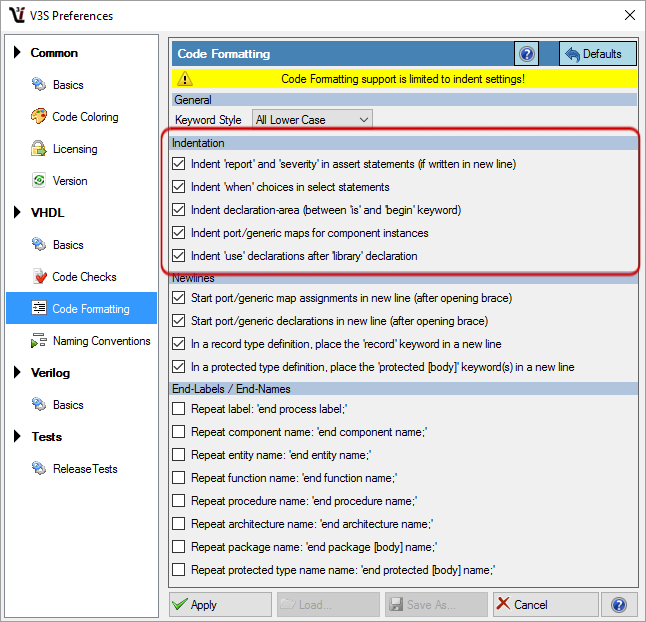
Task: Open Code Coloring preferences page
Action: 82,117
